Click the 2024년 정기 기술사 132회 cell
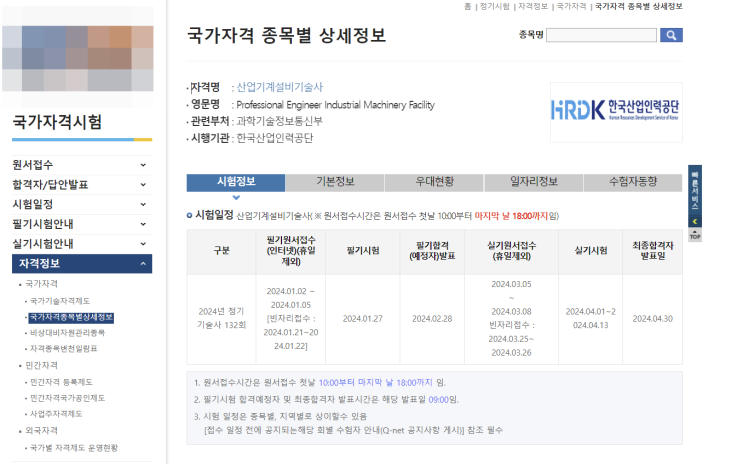This screenshot has width=743, height=464. (221, 318)
